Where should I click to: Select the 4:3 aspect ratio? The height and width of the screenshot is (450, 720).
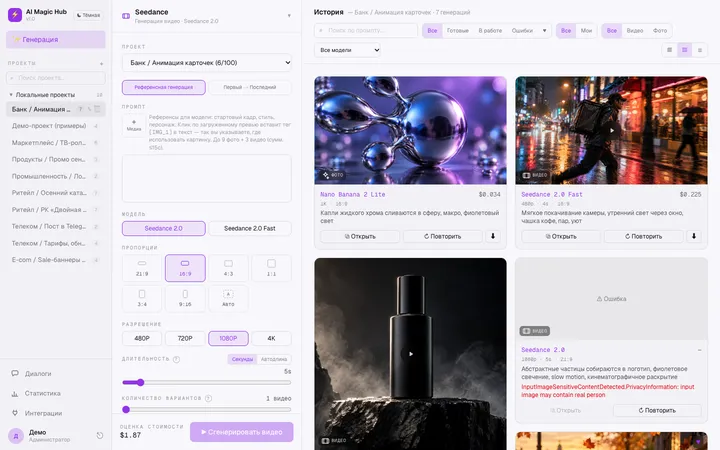[x=228, y=268]
